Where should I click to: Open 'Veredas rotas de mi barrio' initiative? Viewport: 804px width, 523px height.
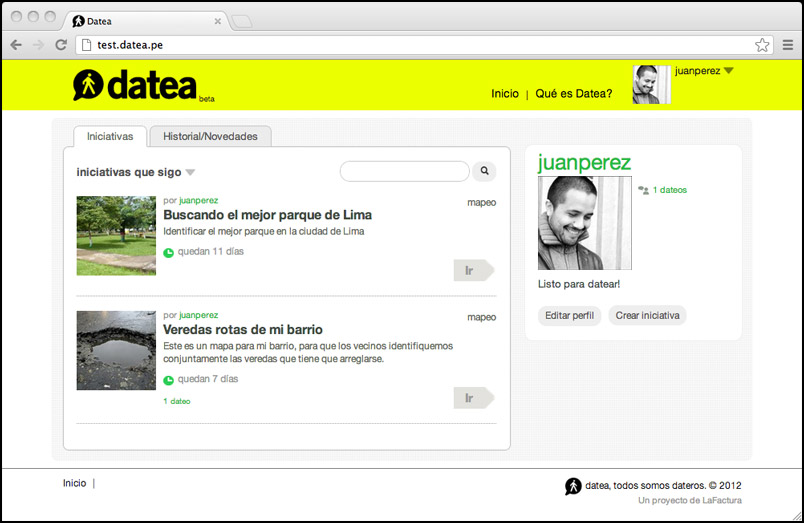tap(243, 330)
